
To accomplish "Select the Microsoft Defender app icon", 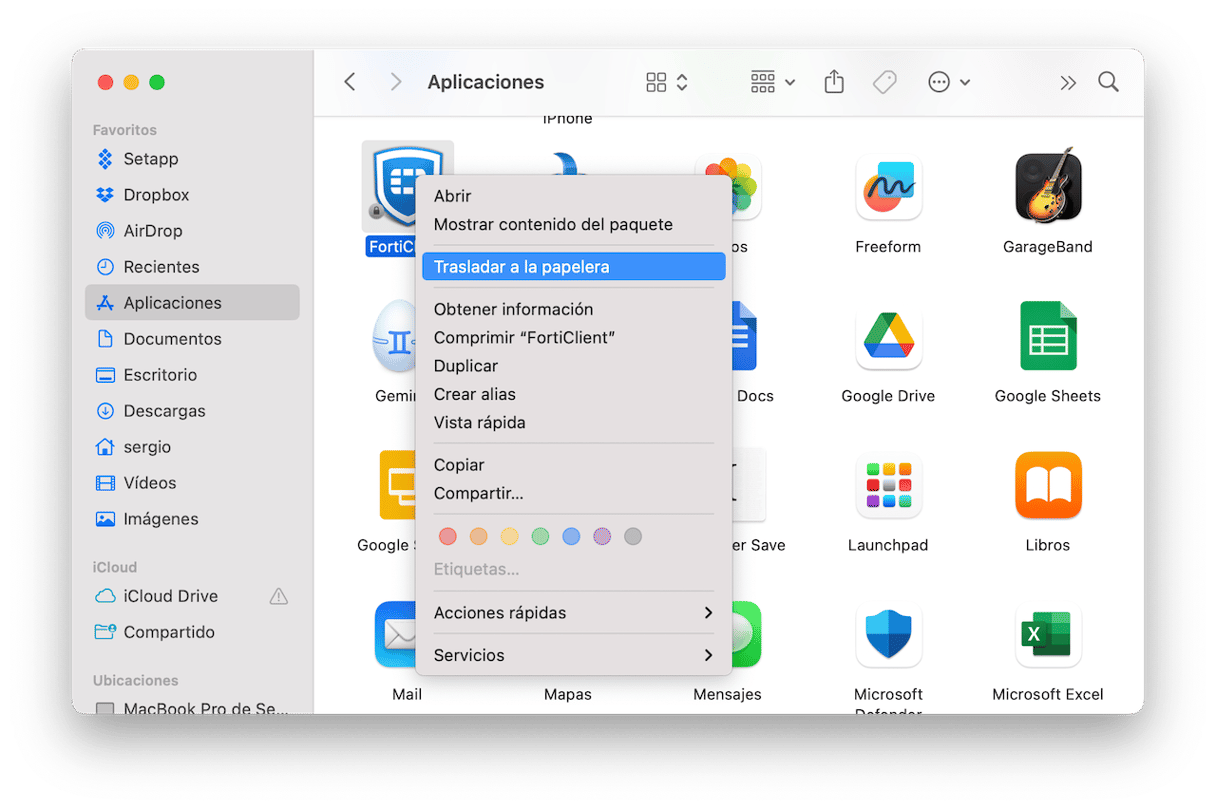I will tap(888, 635).
